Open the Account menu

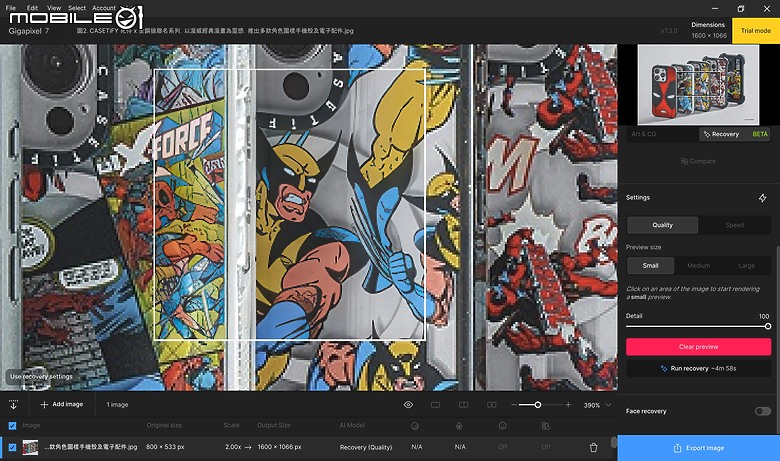104,8
